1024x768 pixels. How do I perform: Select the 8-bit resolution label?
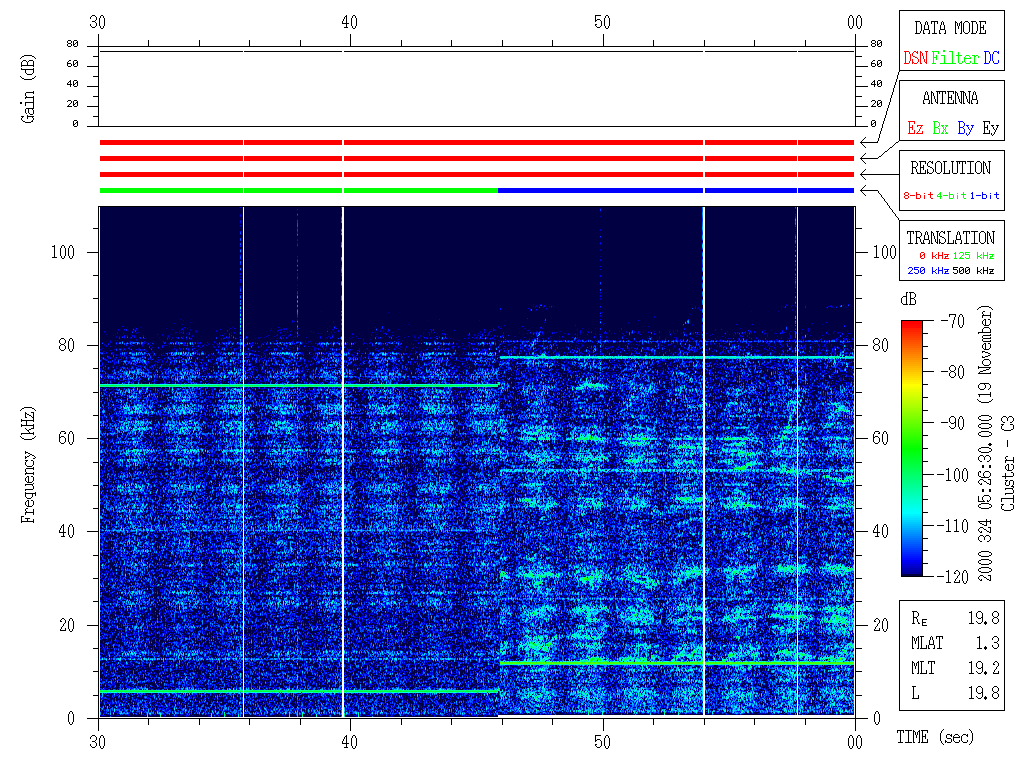[918, 196]
